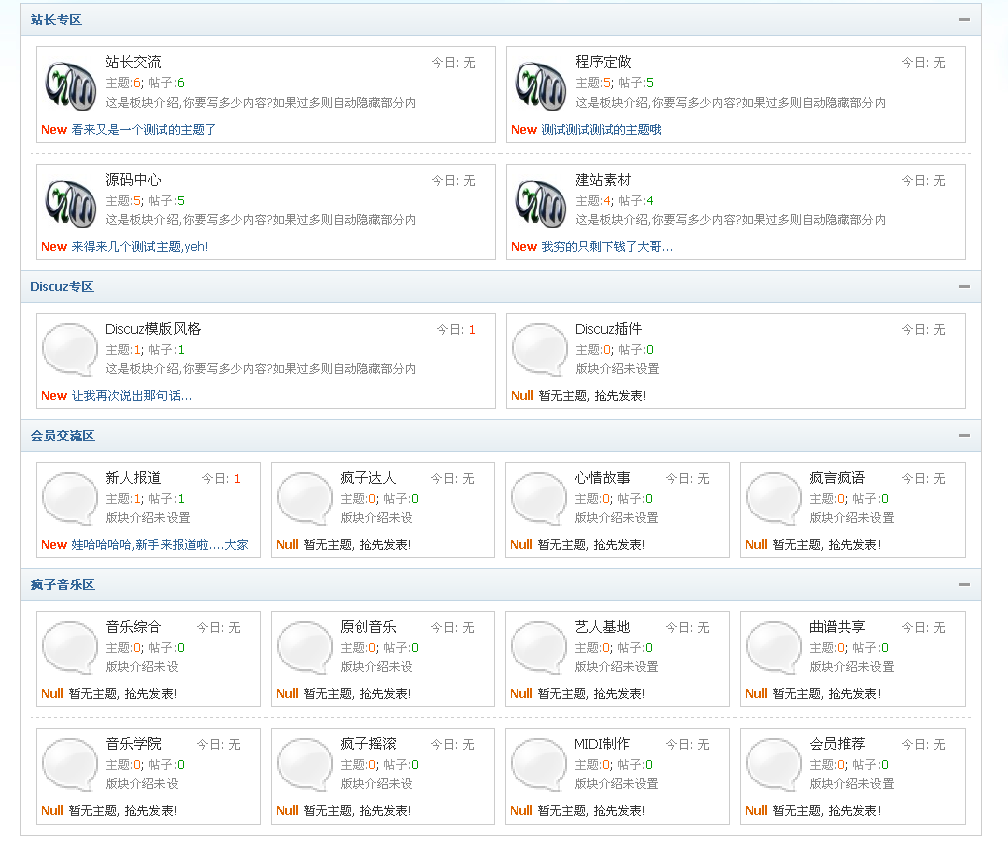Click the Discuz模版风格 speech bubble icon

click(69, 349)
